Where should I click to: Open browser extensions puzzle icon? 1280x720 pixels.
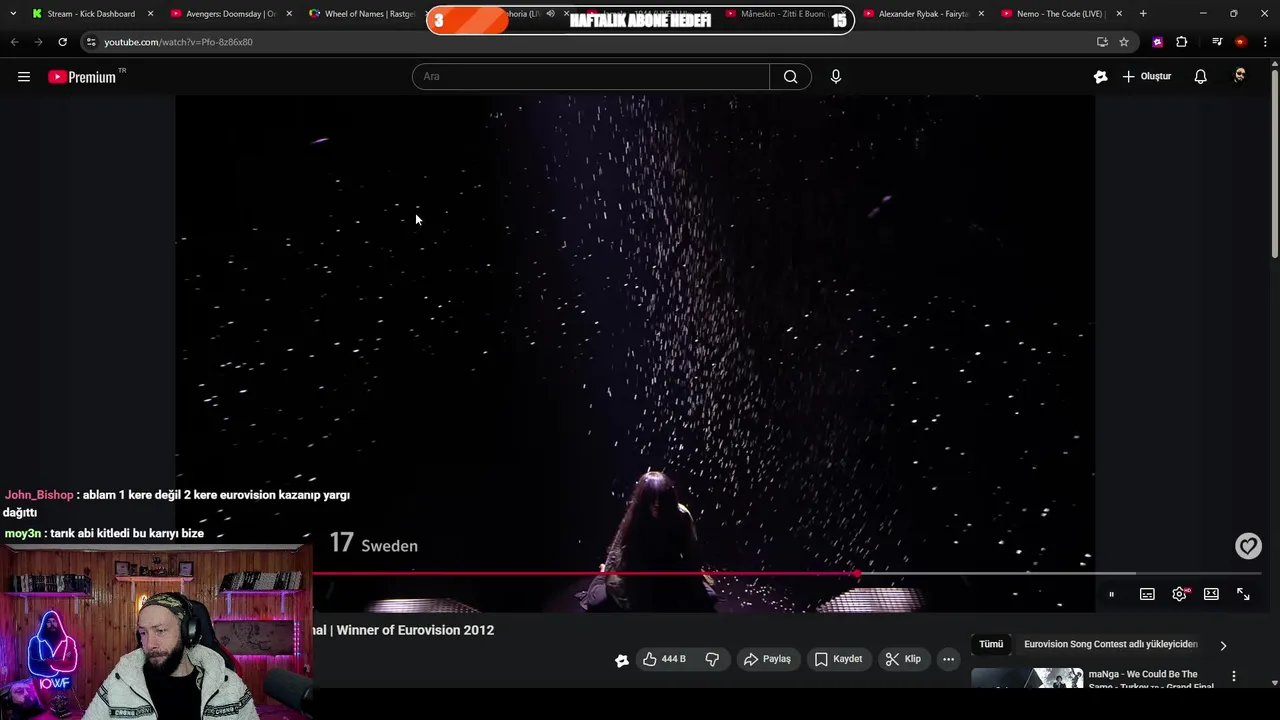tap(1182, 42)
